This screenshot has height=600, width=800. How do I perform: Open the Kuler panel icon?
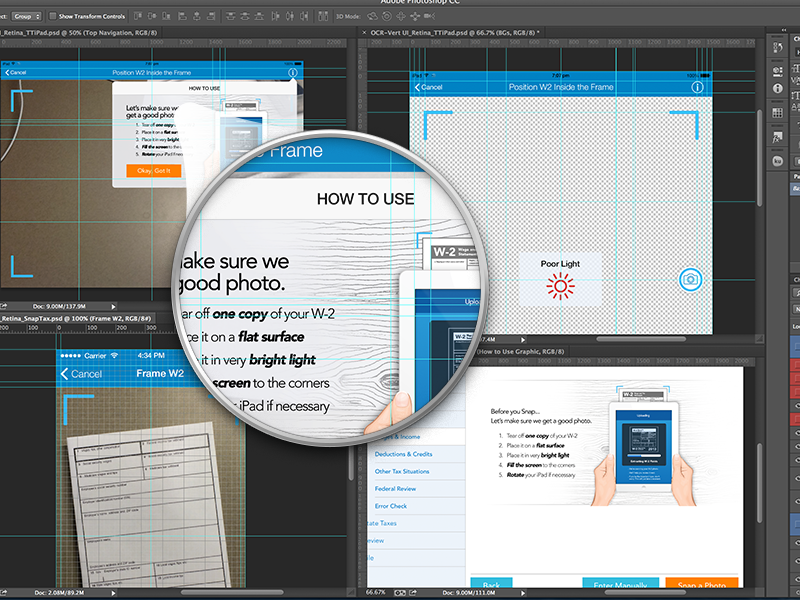(778, 160)
